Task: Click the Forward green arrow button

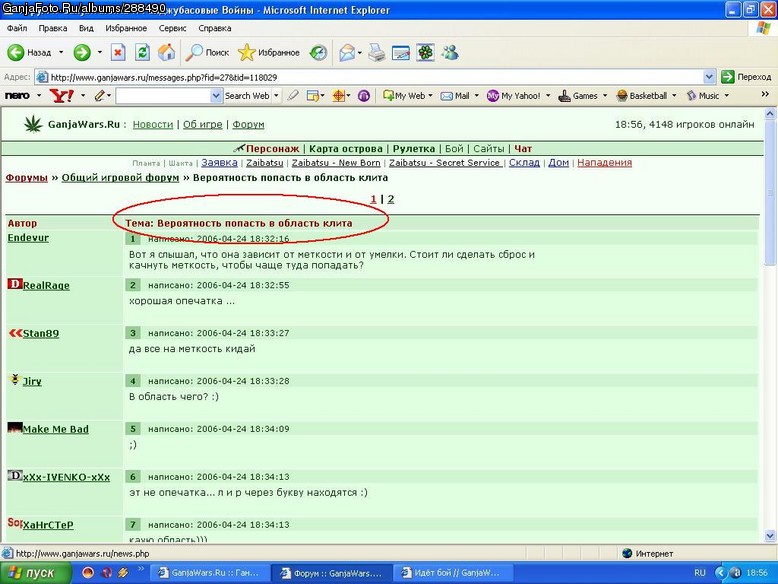Action: (x=82, y=52)
